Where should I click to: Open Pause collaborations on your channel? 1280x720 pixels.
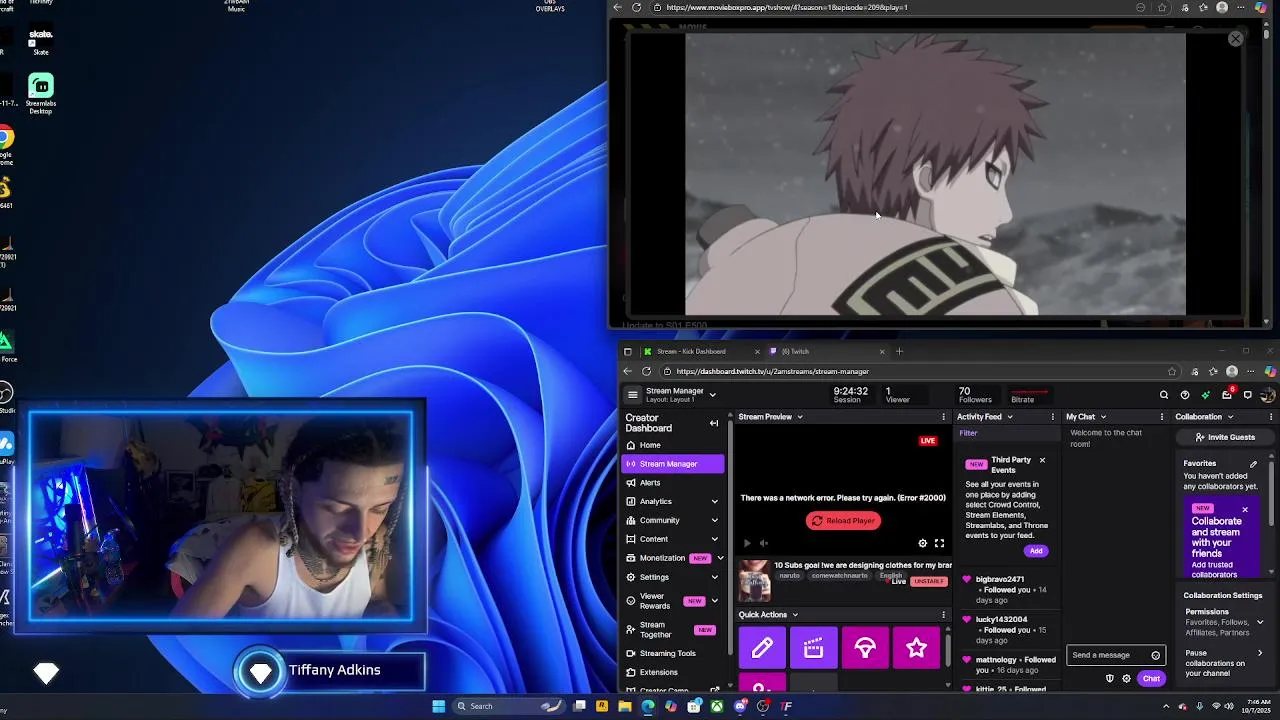(1224, 664)
